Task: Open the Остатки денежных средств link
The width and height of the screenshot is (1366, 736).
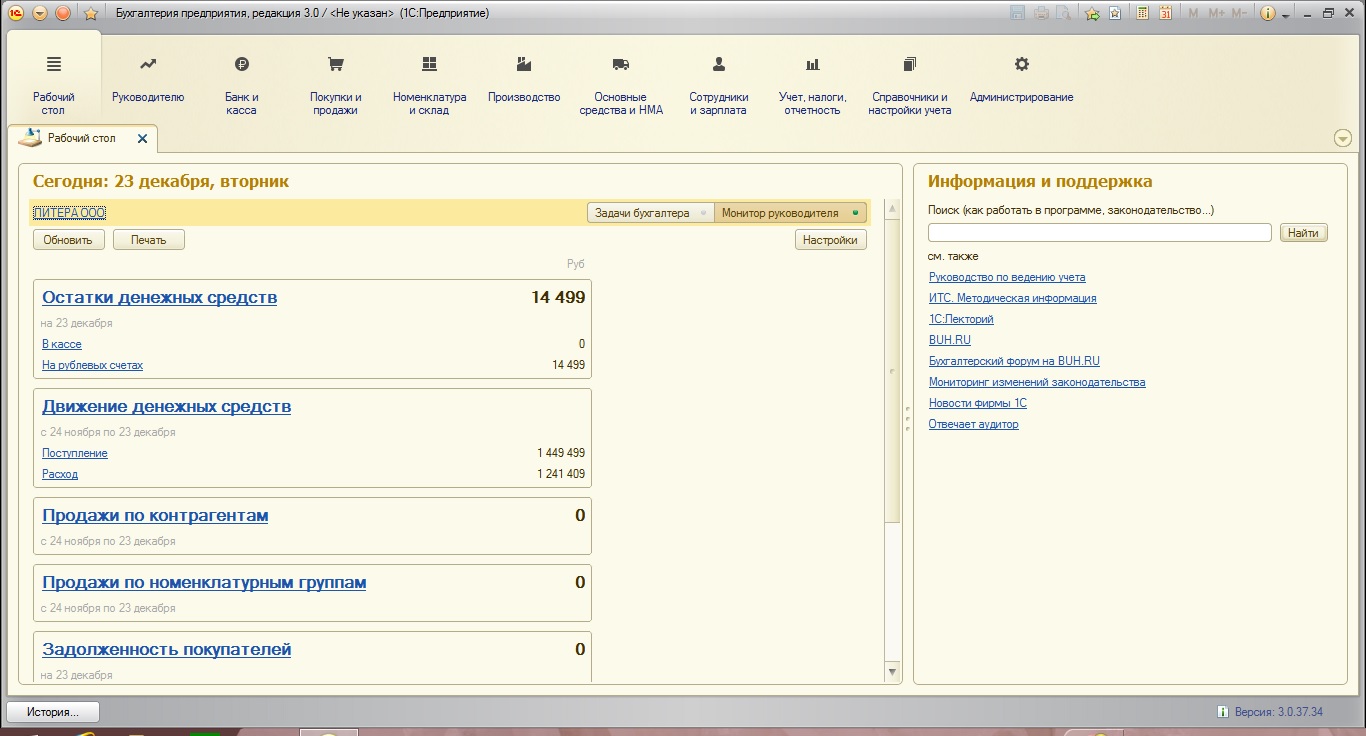Action: click(x=159, y=298)
